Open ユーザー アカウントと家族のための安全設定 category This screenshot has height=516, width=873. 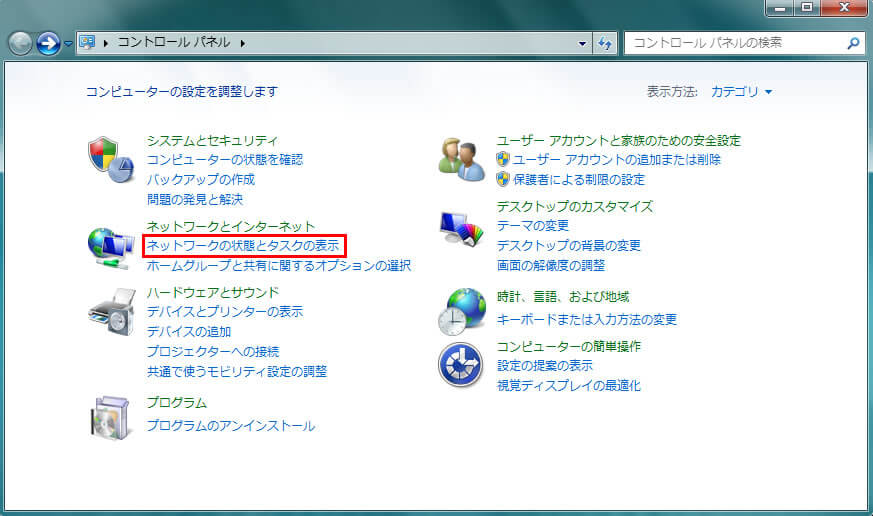pos(619,140)
